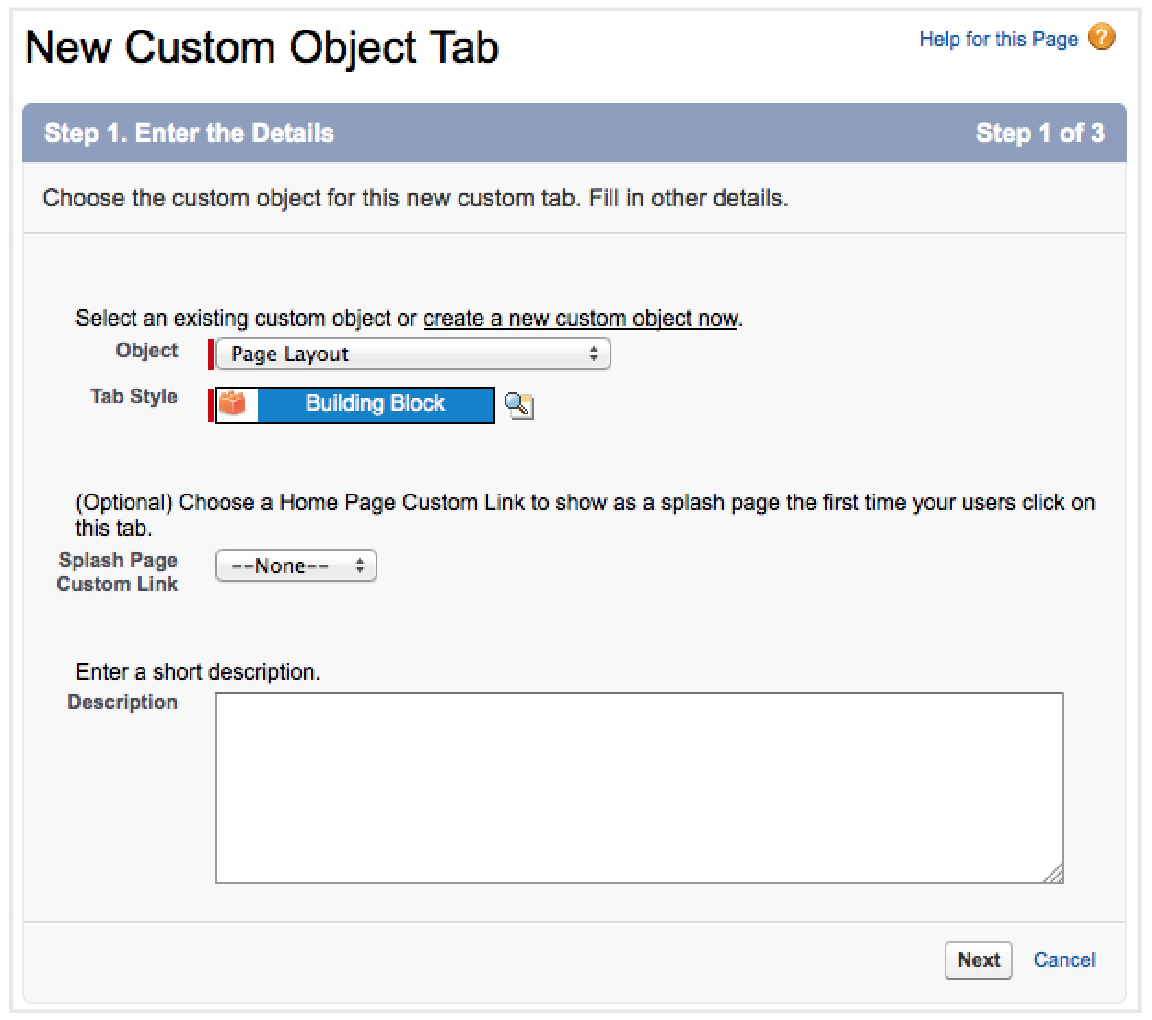Viewport: 1152px width, 1020px height.
Task: Click the New Custom Object Tab page title
Action: [x=262, y=48]
